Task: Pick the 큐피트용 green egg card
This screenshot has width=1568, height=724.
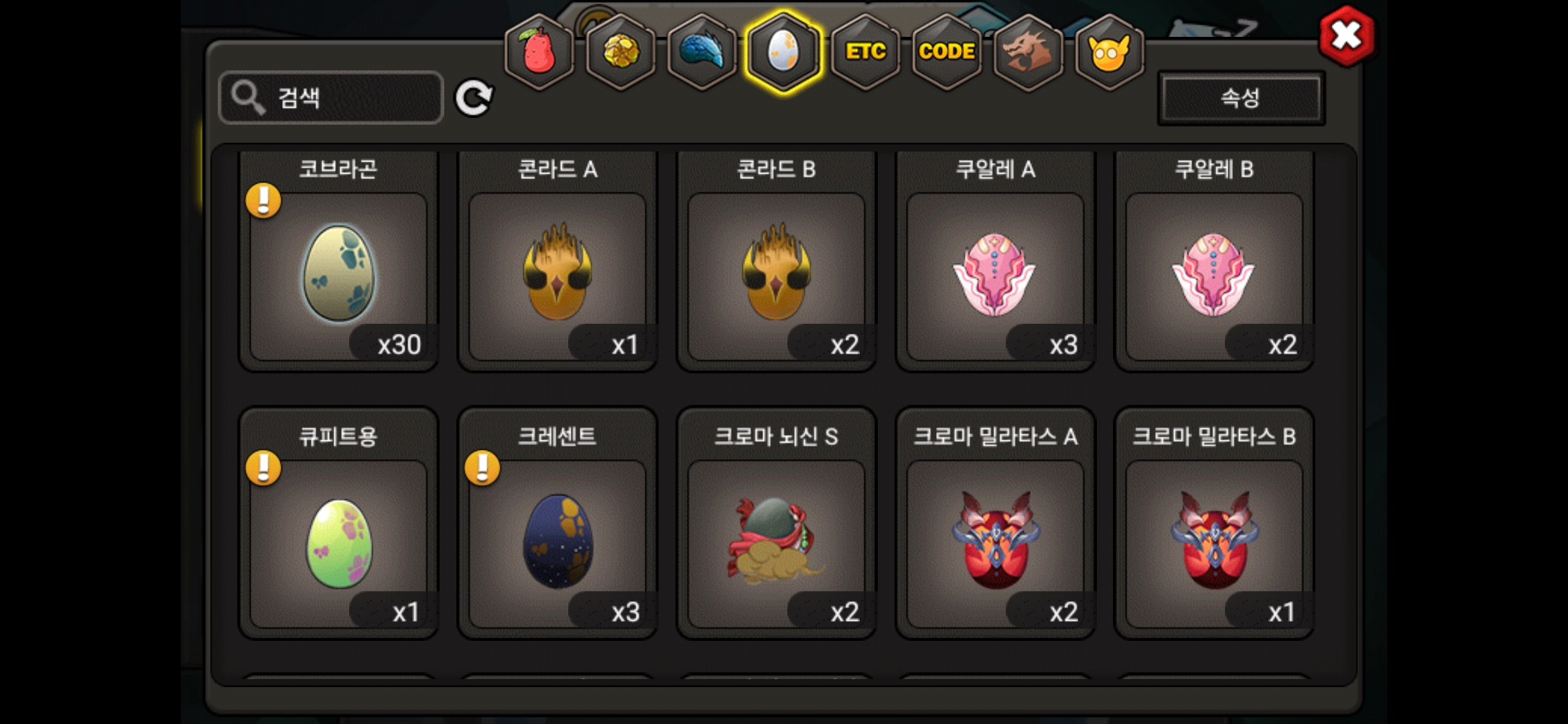Action: tap(338, 523)
